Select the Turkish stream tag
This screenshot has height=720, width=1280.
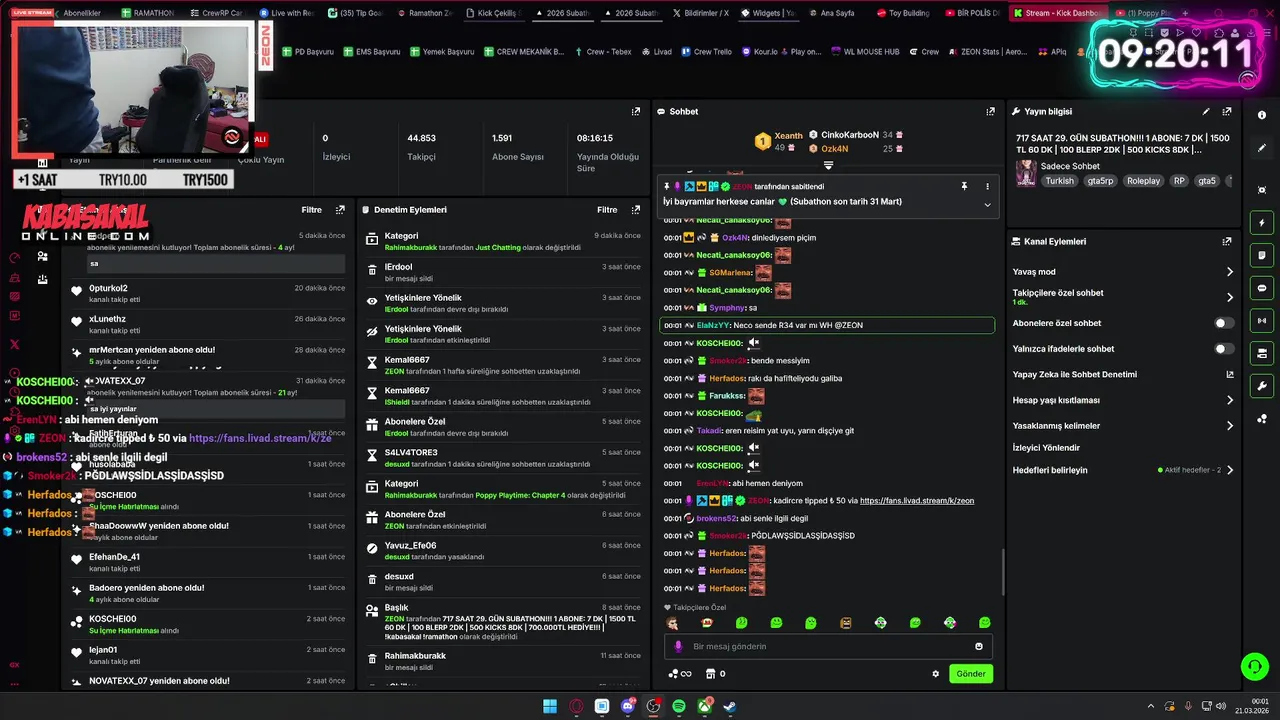1059,181
